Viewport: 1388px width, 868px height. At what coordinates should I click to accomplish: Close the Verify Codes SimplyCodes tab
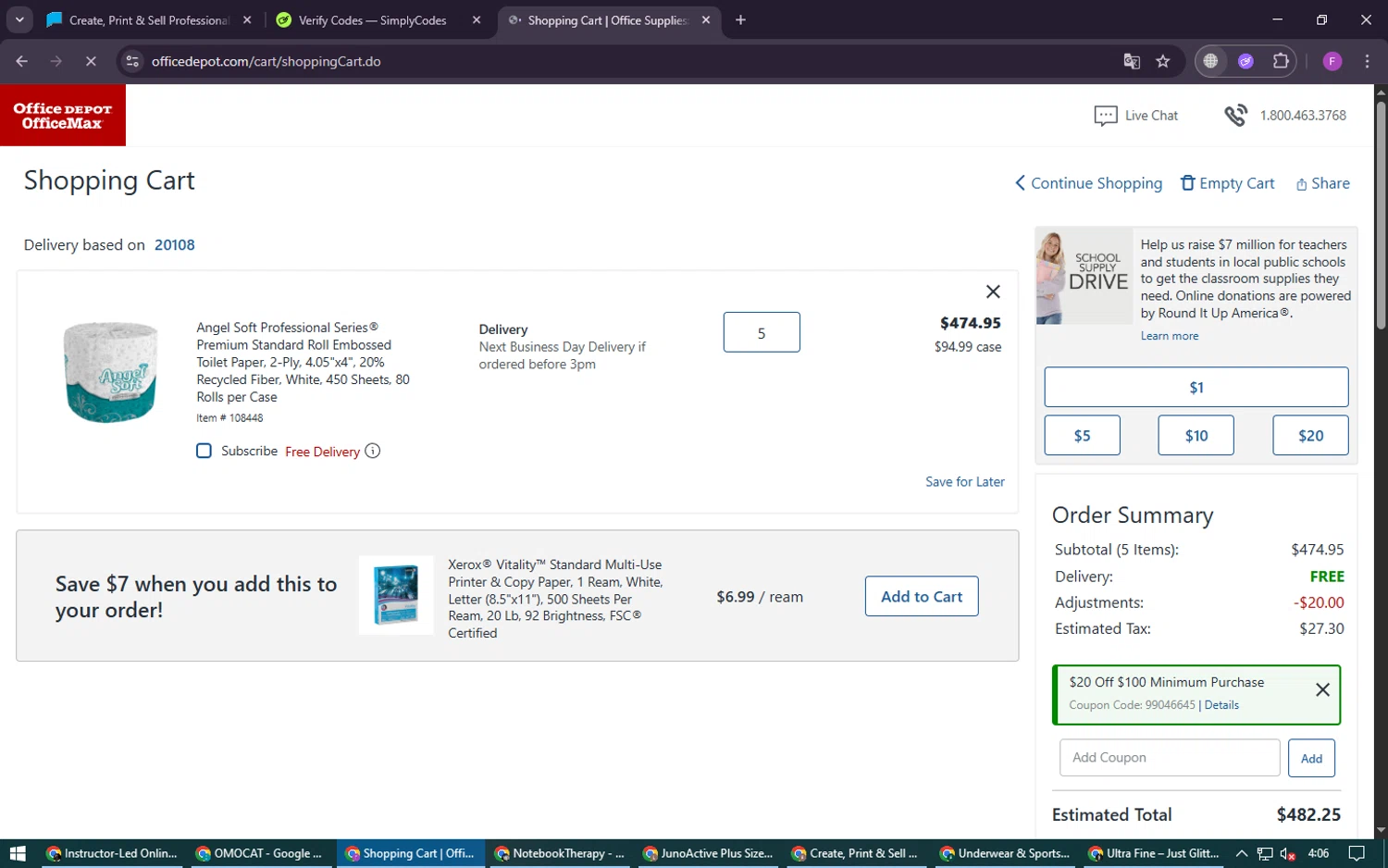[x=477, y=19]
